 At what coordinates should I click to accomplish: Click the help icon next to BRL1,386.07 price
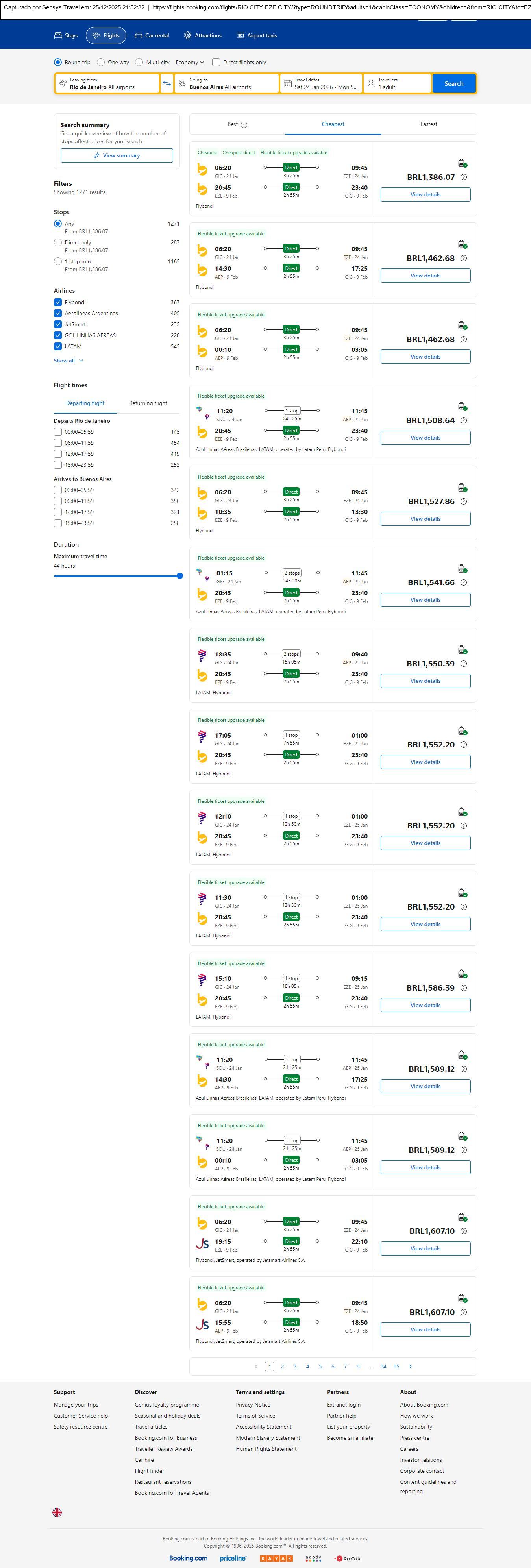463,177
